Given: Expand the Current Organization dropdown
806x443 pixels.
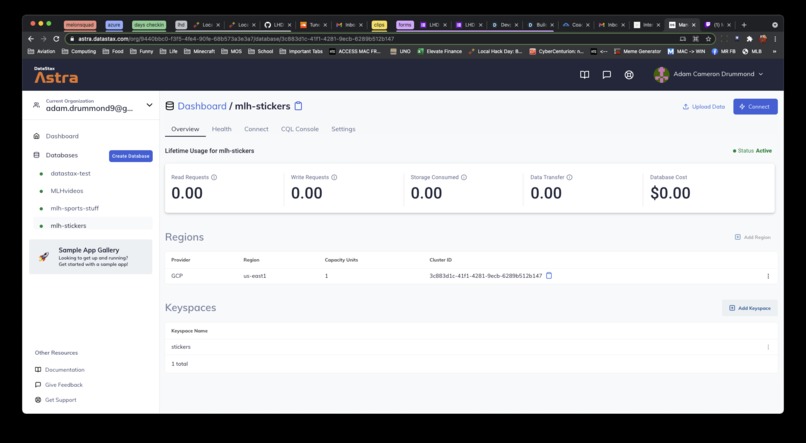Looking at the screenshot, I should pyautogui.click(x=149, y=105).
